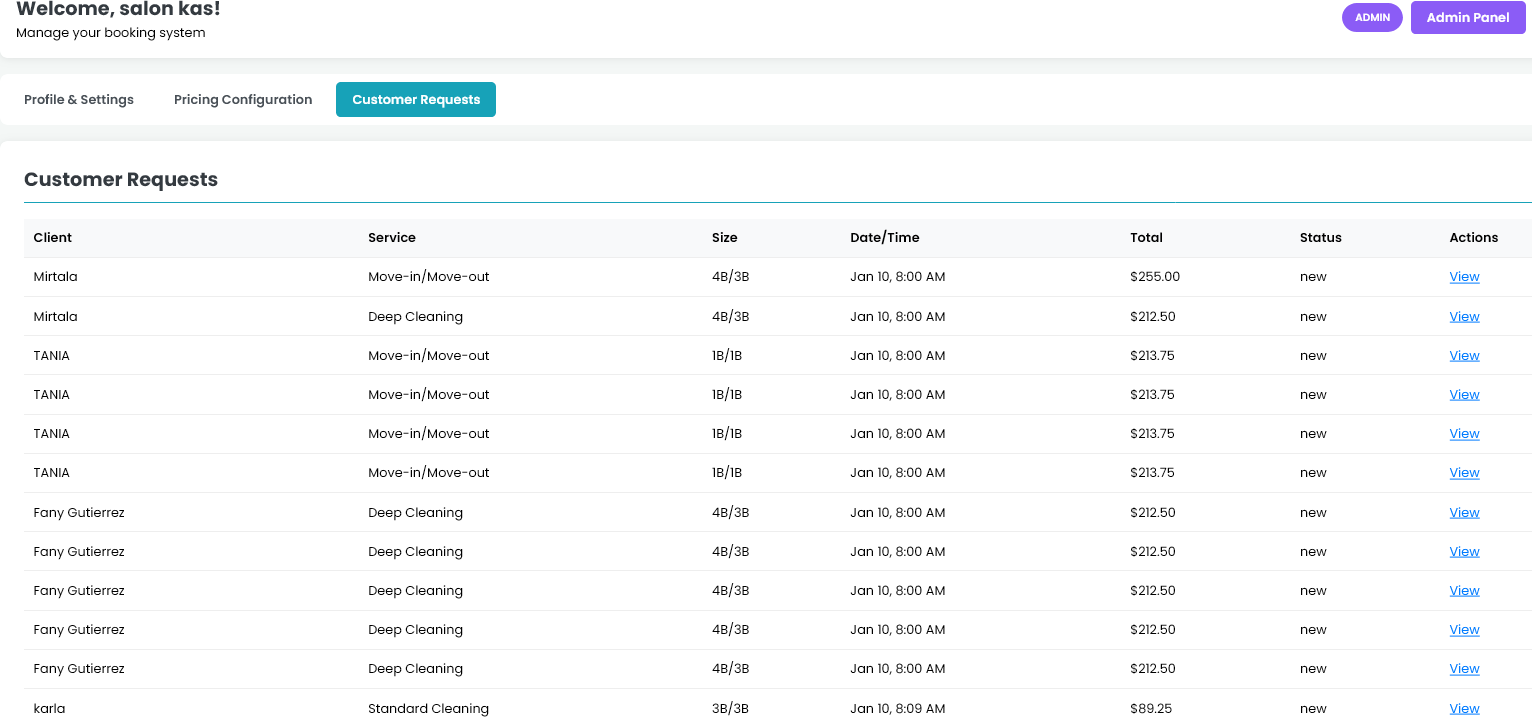Open Fany Gutierrez's second request
The height and width of the screenshot is (722, 1532).
pyautogui.click(x=1464, y=551)
